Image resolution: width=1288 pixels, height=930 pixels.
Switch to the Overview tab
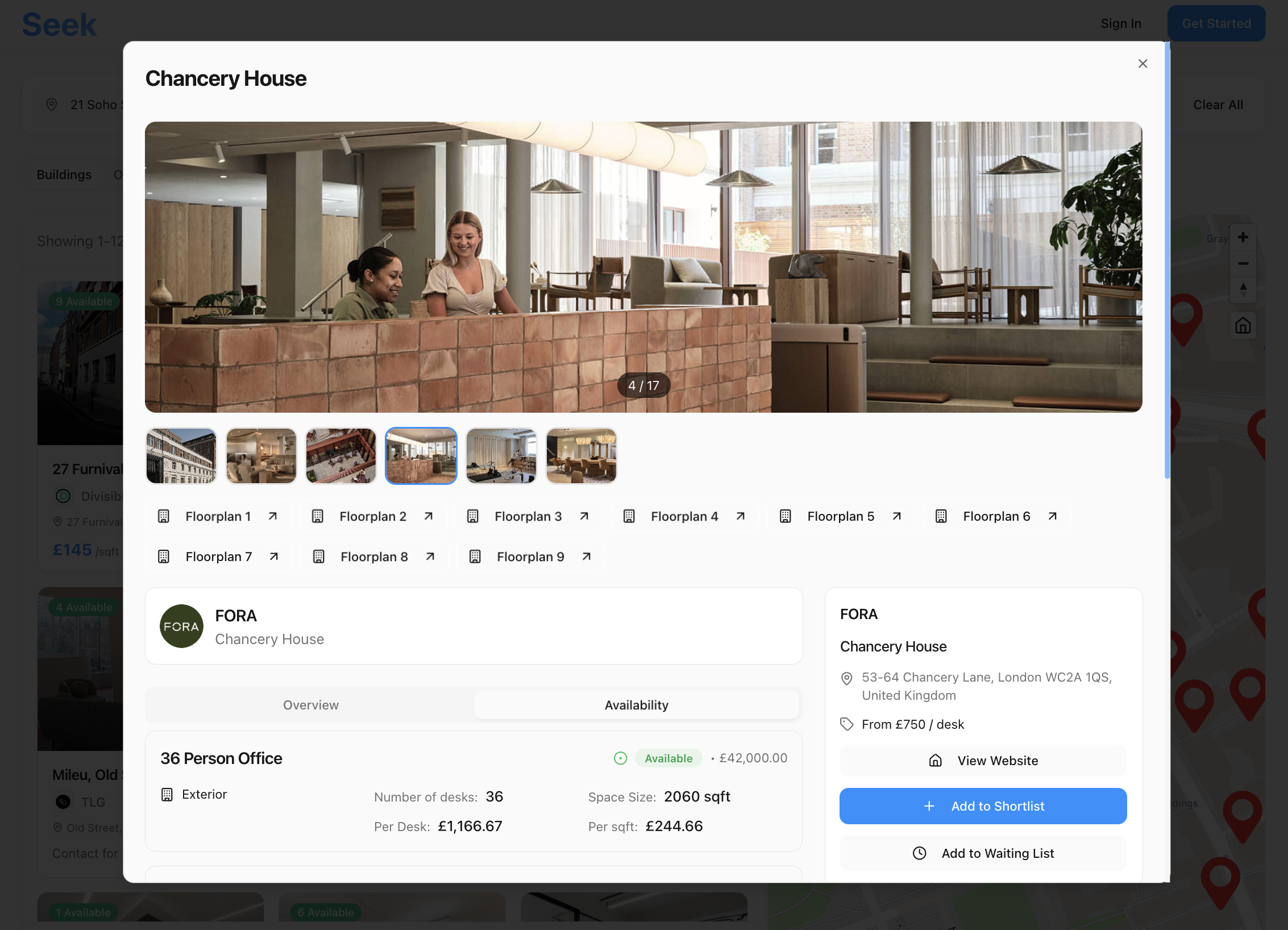tap(310, 705)
